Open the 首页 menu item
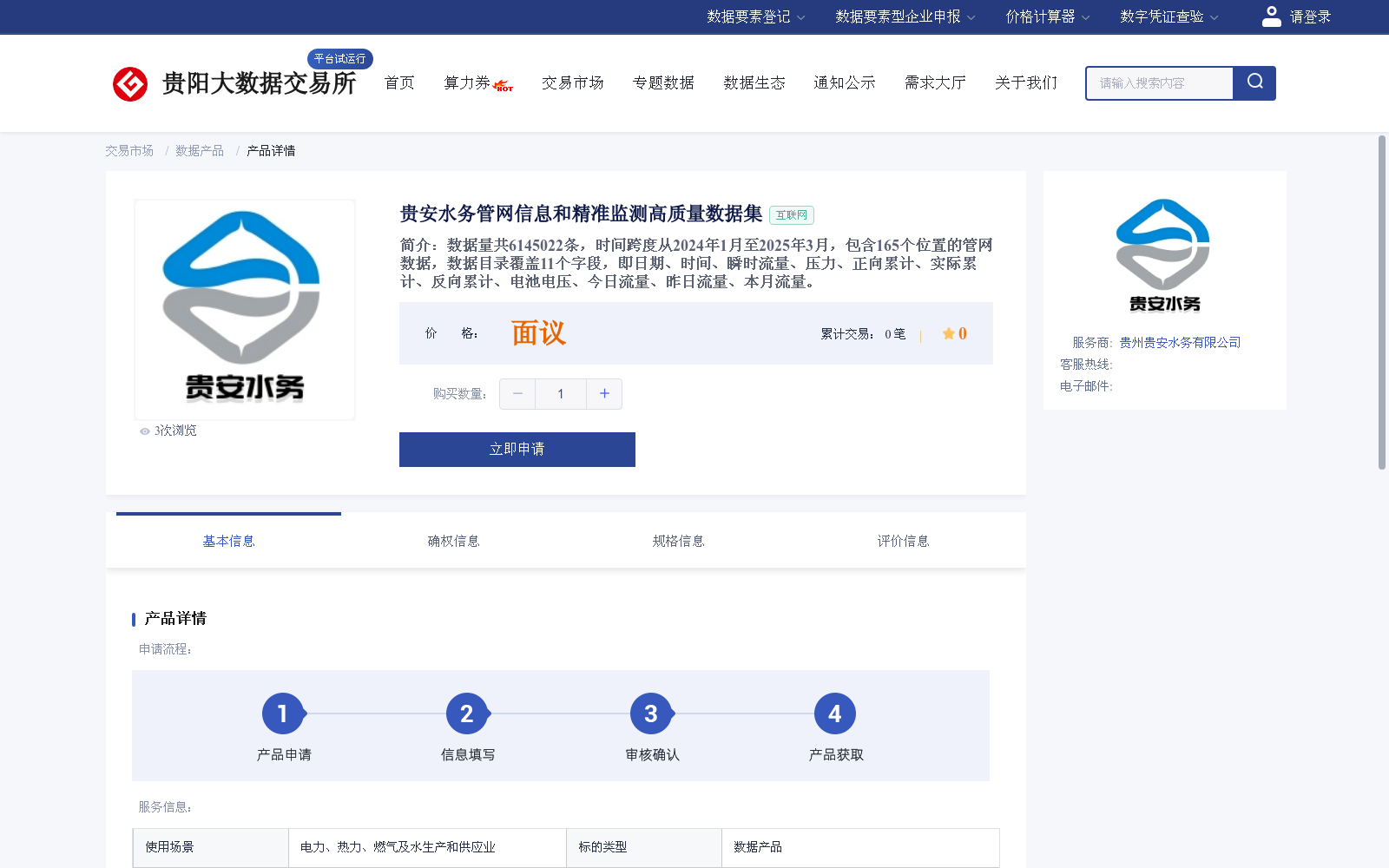Viewport: 1389px width, 868px height. click(399, 82)
